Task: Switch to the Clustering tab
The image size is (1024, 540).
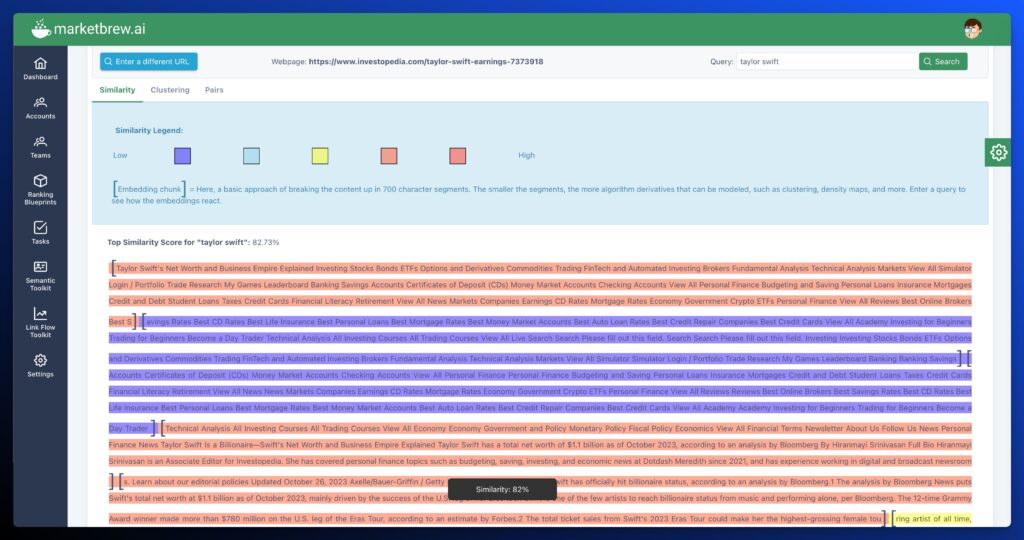Action: pos(170,90)
